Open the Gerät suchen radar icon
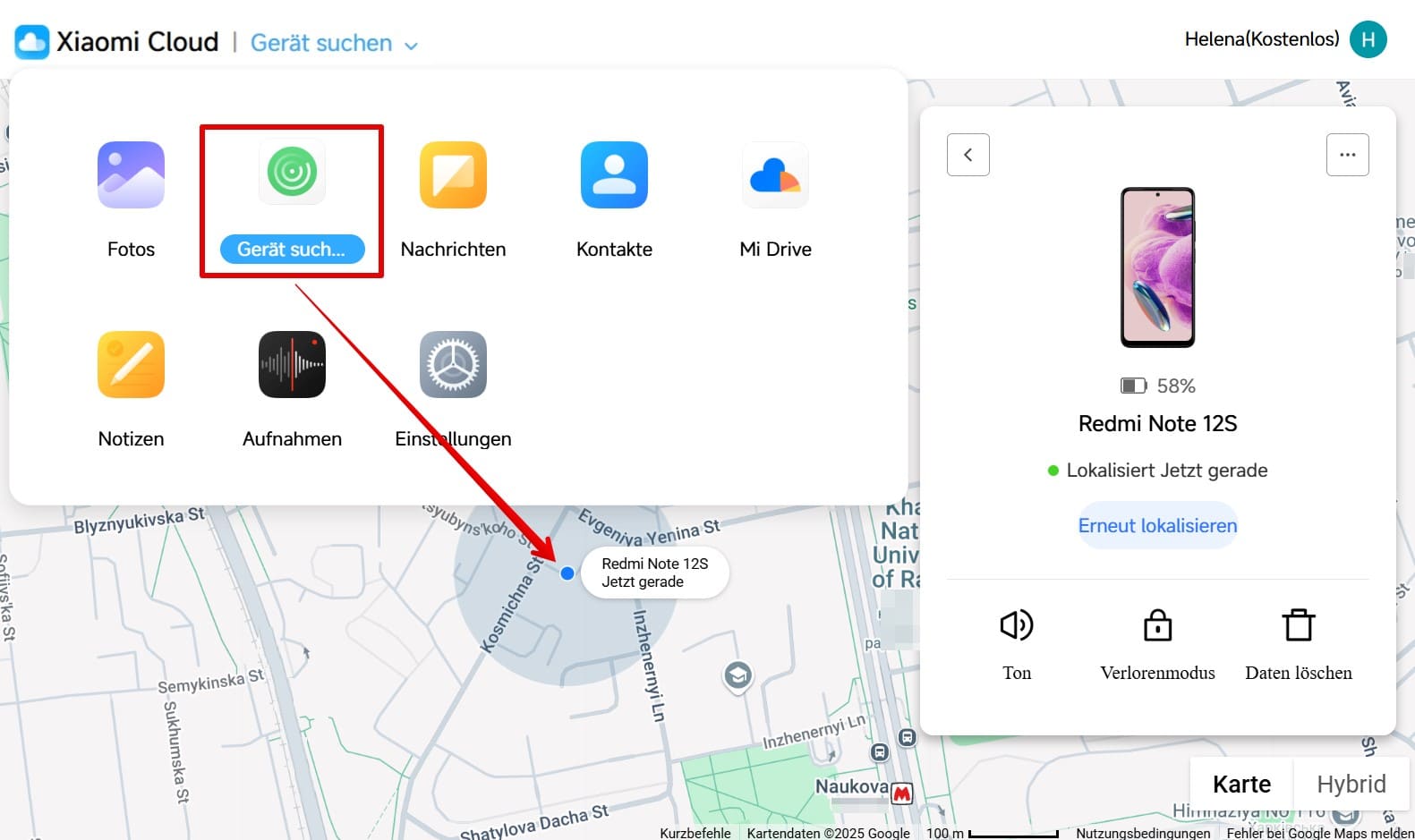 292,171
